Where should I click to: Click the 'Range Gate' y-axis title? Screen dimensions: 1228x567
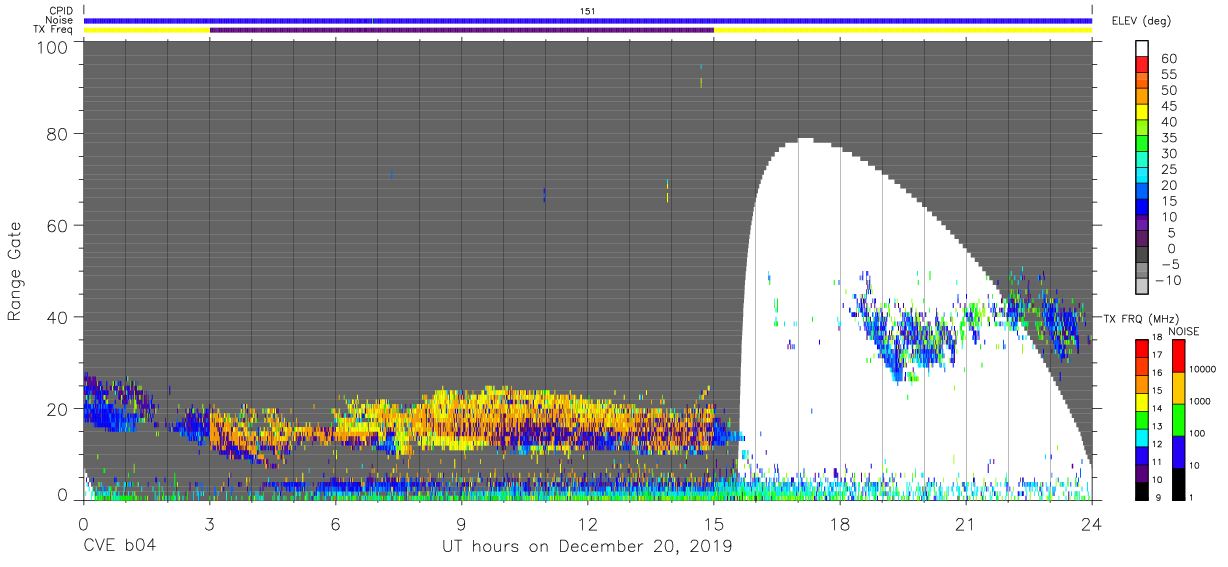coord(15,271)
